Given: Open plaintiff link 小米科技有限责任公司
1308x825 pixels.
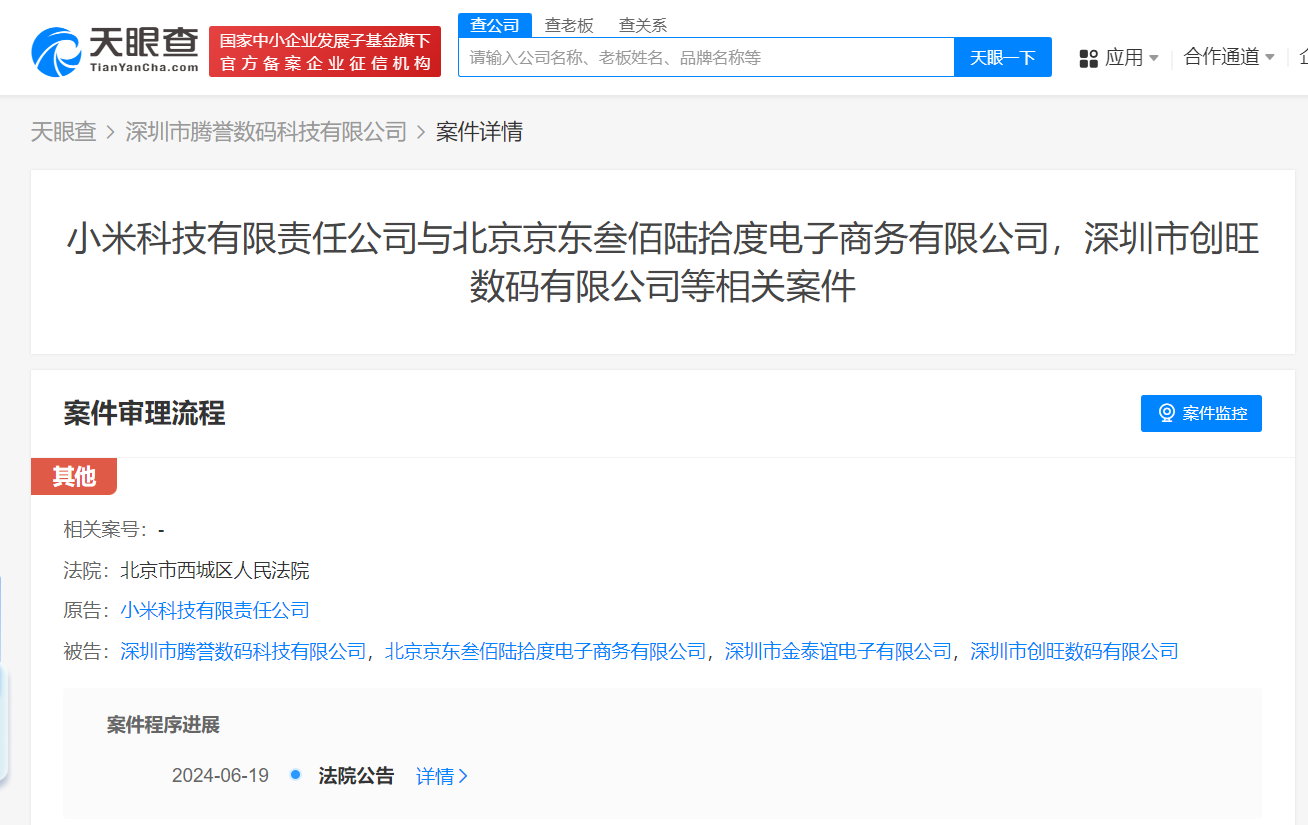Looking at the screenshot, I should 214,610.
